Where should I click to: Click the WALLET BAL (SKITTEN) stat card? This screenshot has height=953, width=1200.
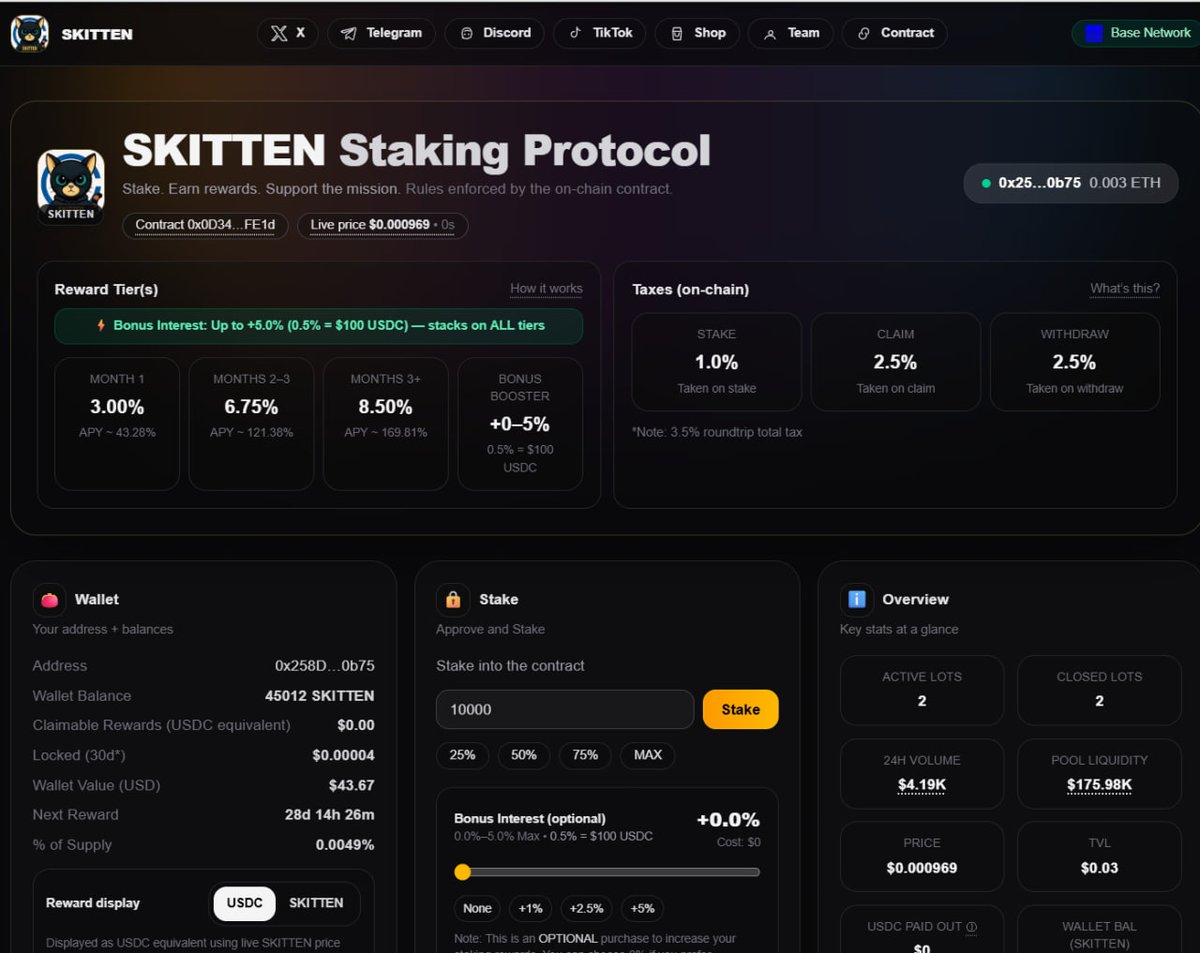[x=1099, y=930]
